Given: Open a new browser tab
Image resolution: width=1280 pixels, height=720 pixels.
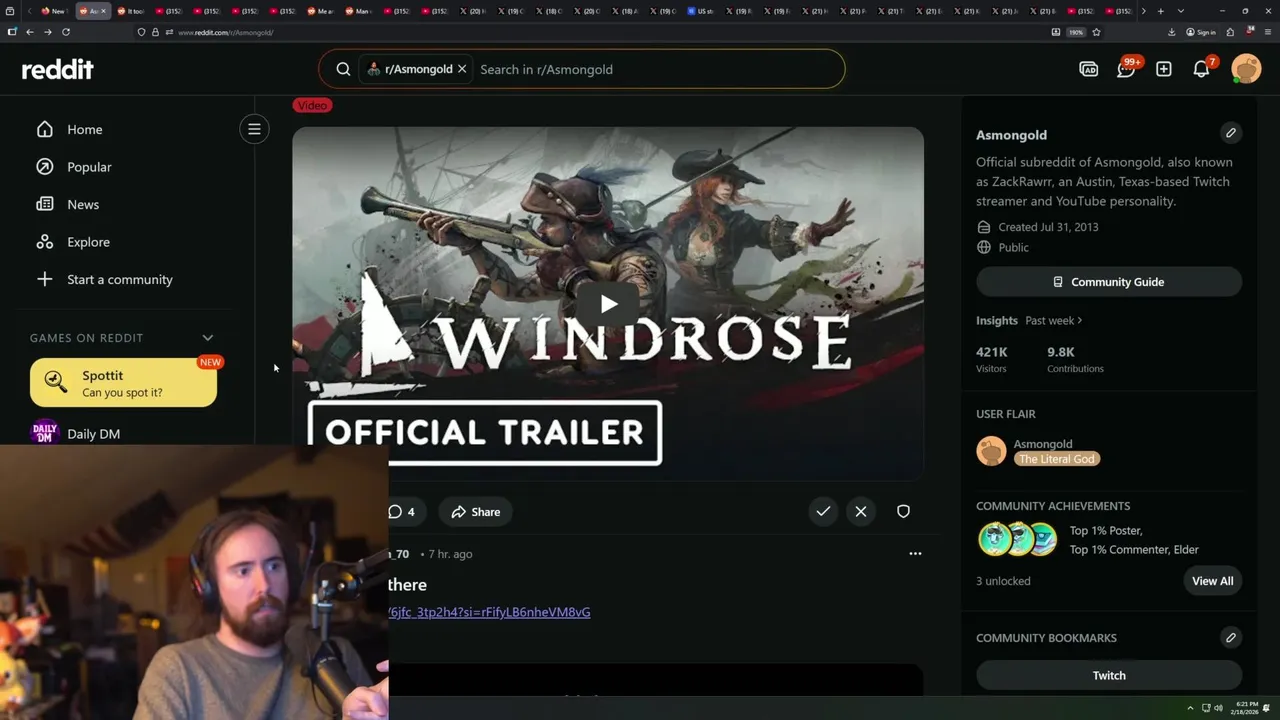Looking at the screenshot, I should coord(1160,11).
